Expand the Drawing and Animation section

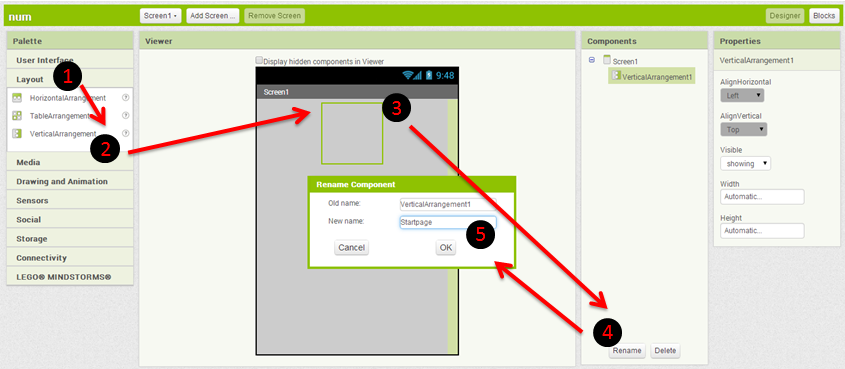coord(70,182)
